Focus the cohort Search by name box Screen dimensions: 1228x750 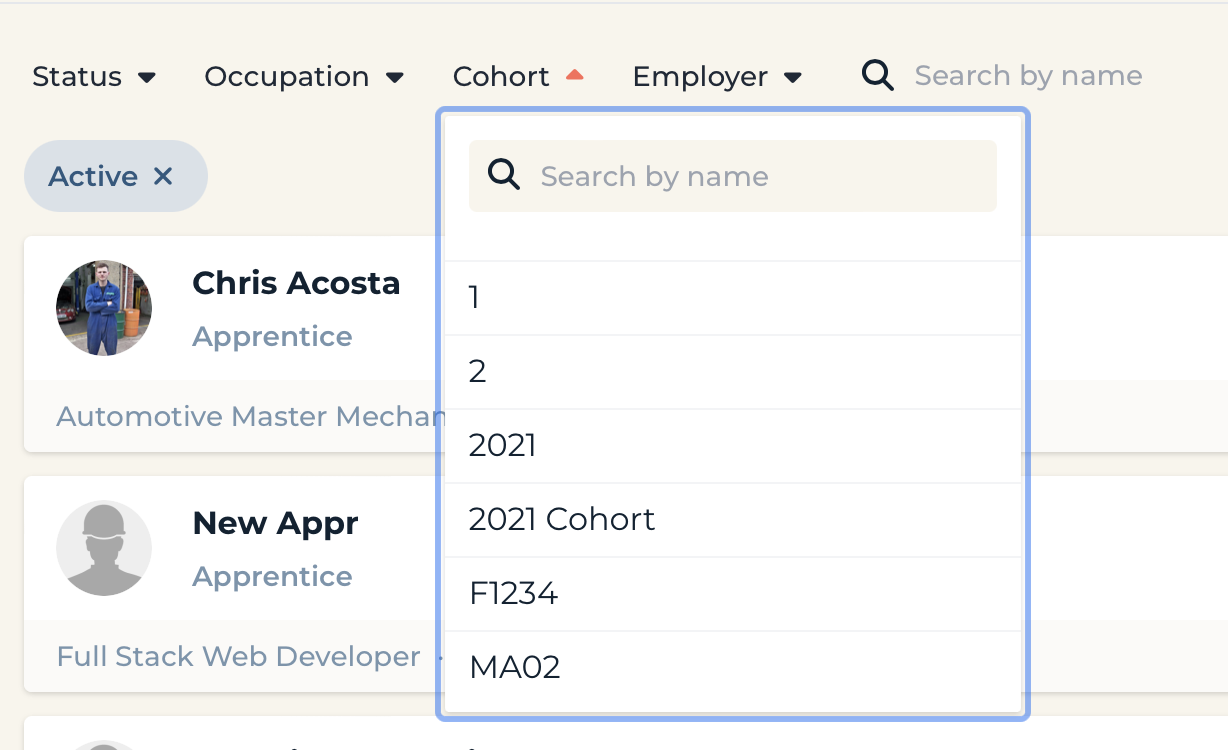733,176
